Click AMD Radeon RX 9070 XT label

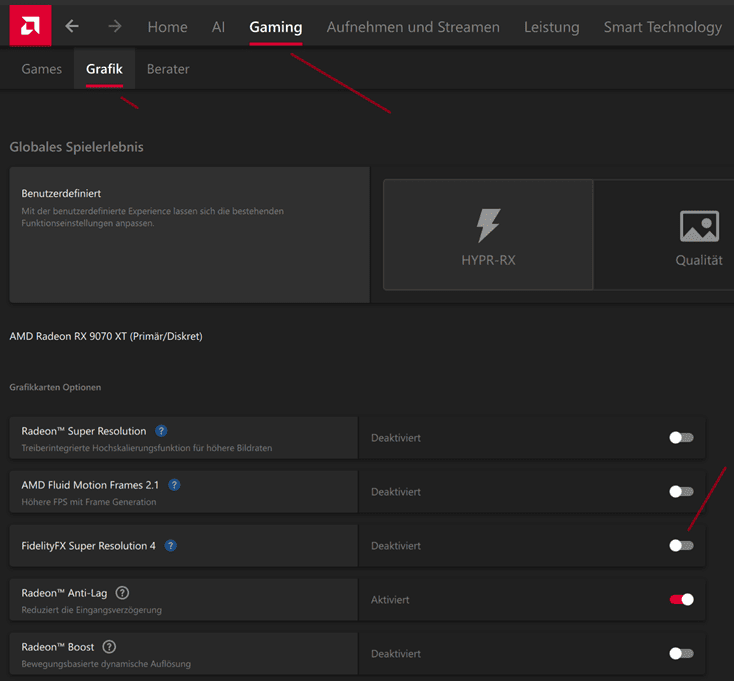(x=106, y=336)
